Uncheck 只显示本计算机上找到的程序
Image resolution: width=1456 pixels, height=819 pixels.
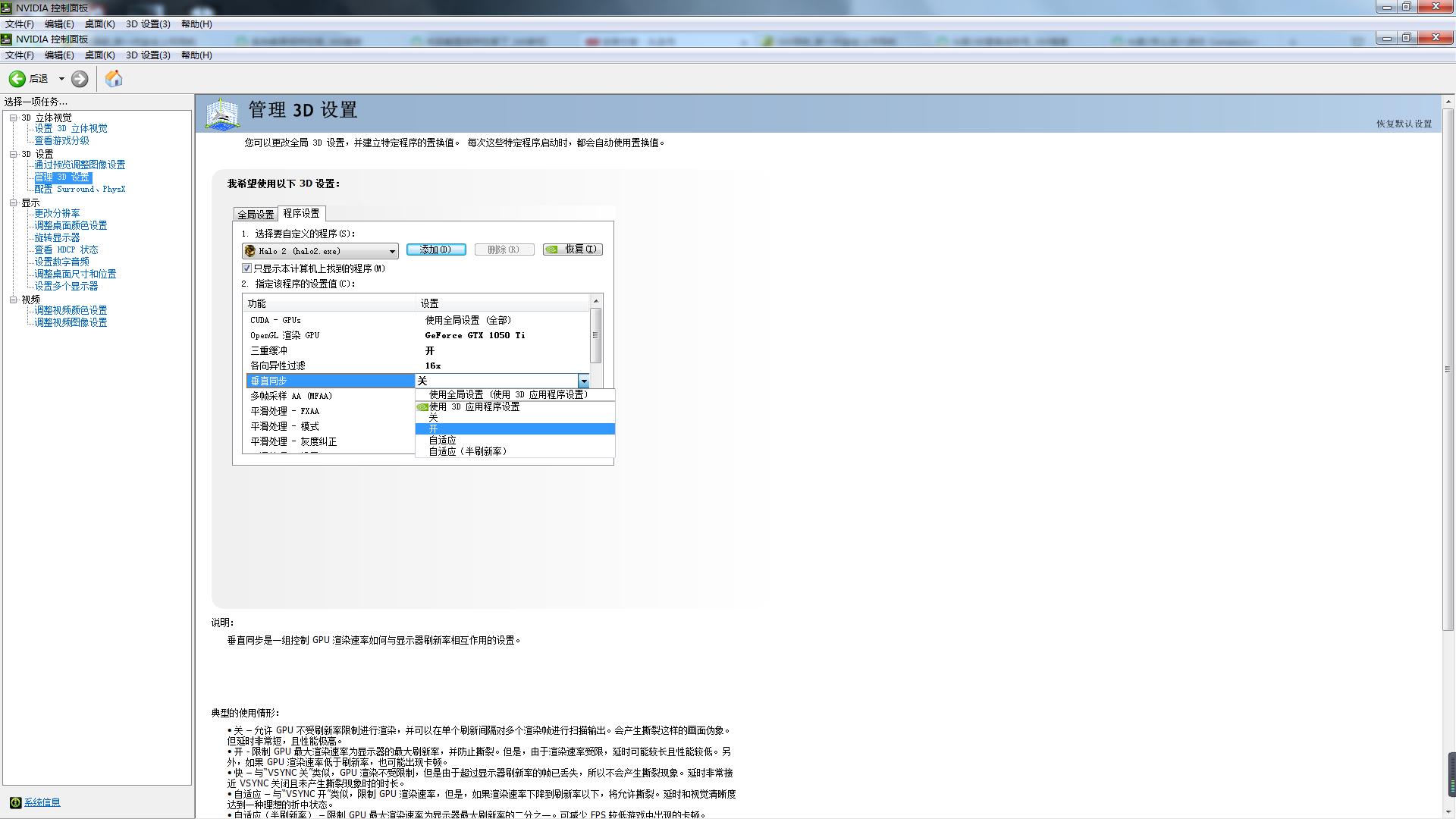(246, 268)
